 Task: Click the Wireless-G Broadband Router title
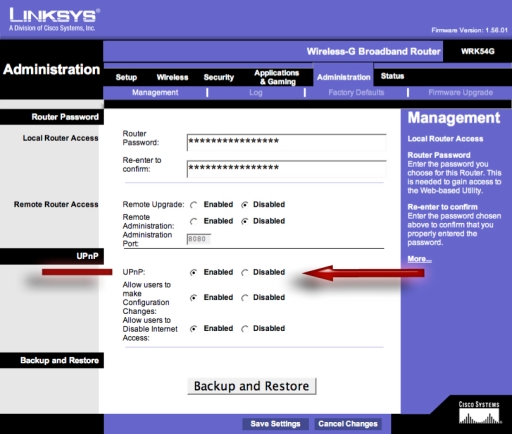[373, 51]
